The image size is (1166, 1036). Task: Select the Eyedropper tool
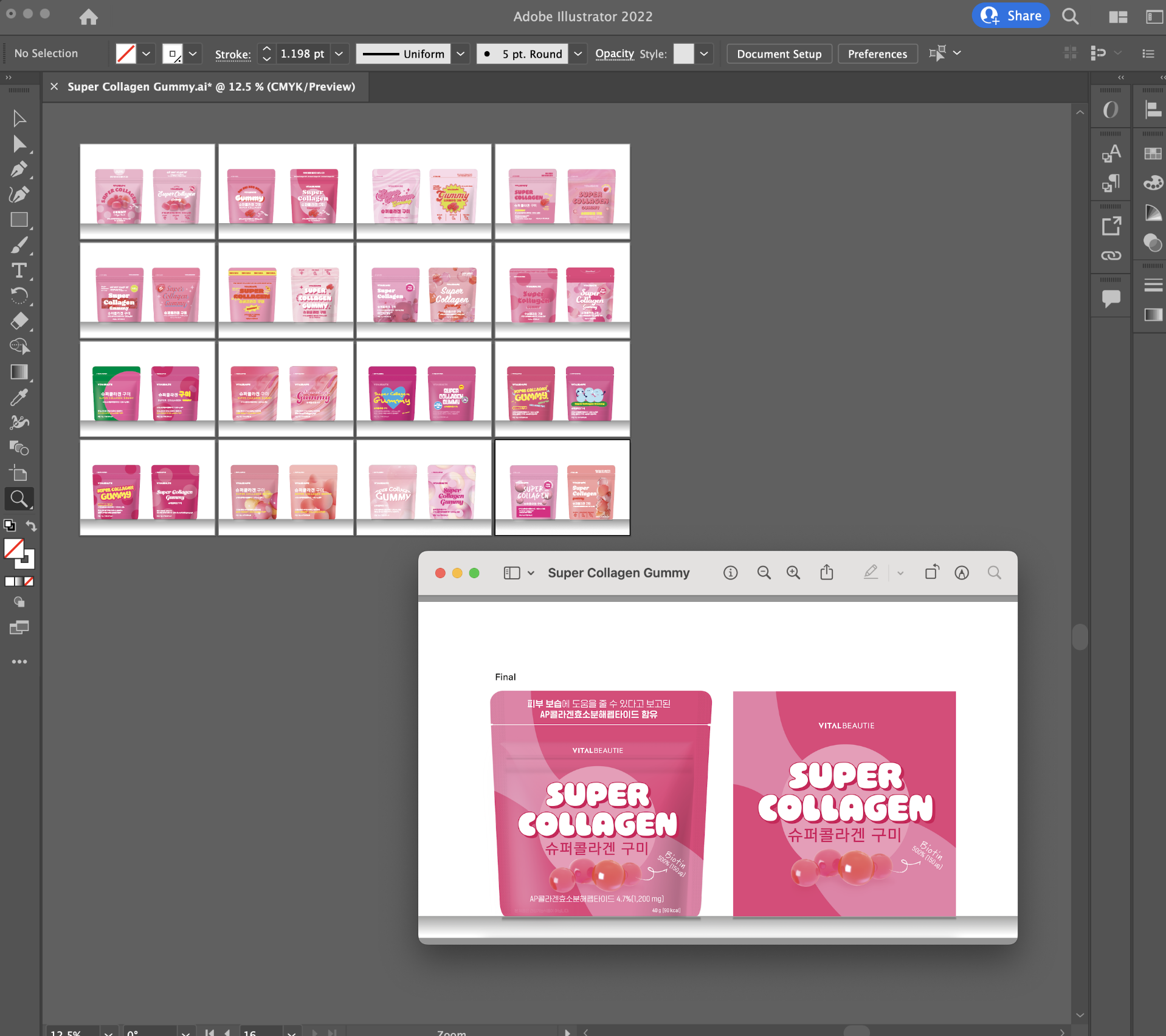(19, 398)
